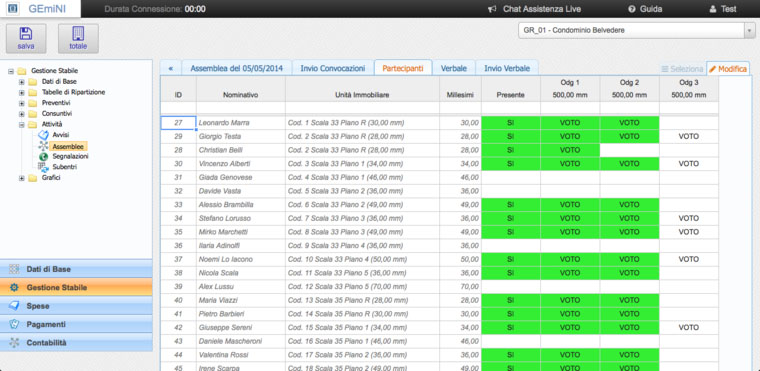Open the Contabilità accordion panel

76,342
